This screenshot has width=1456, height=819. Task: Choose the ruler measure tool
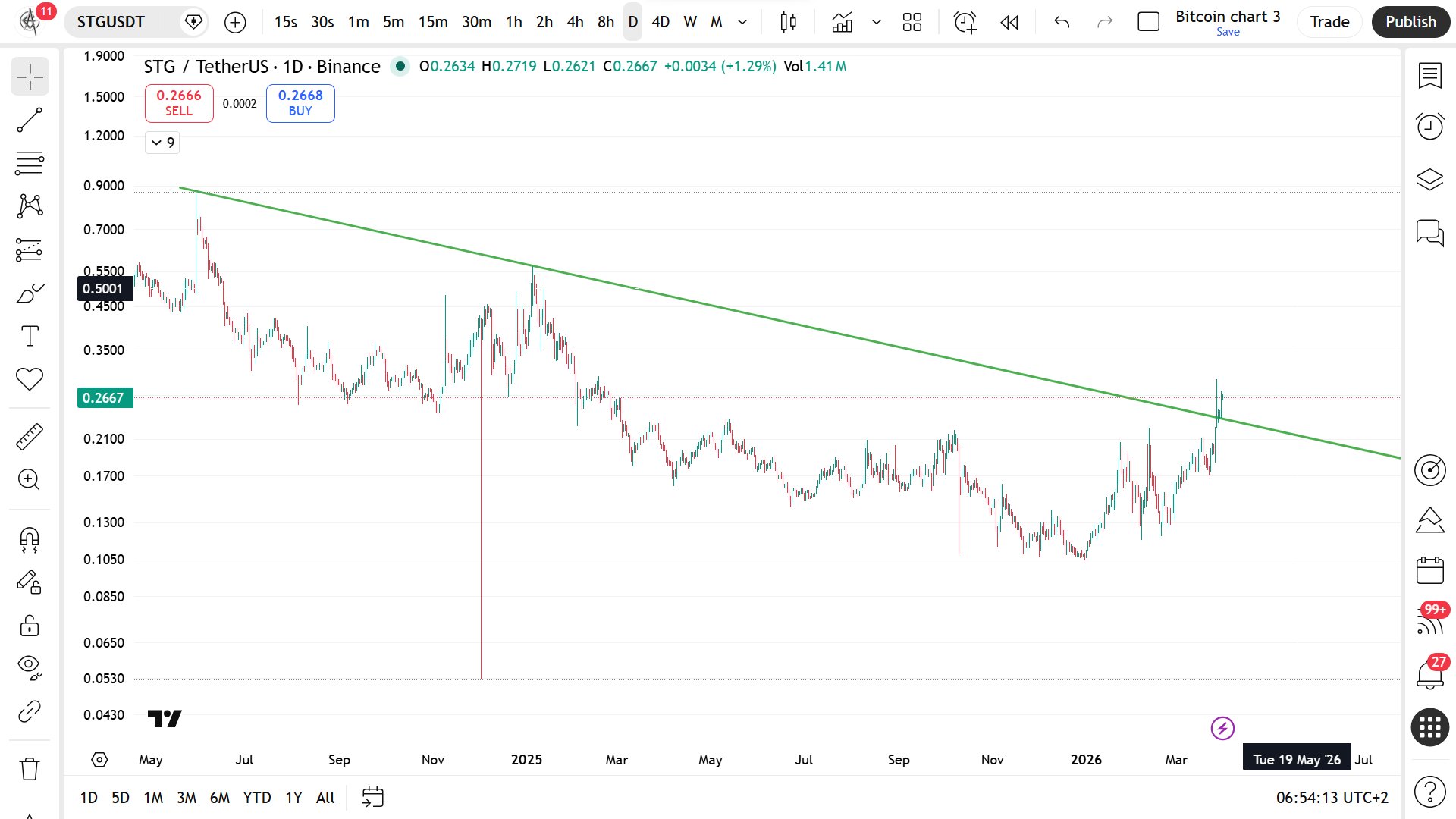(30, 437)
